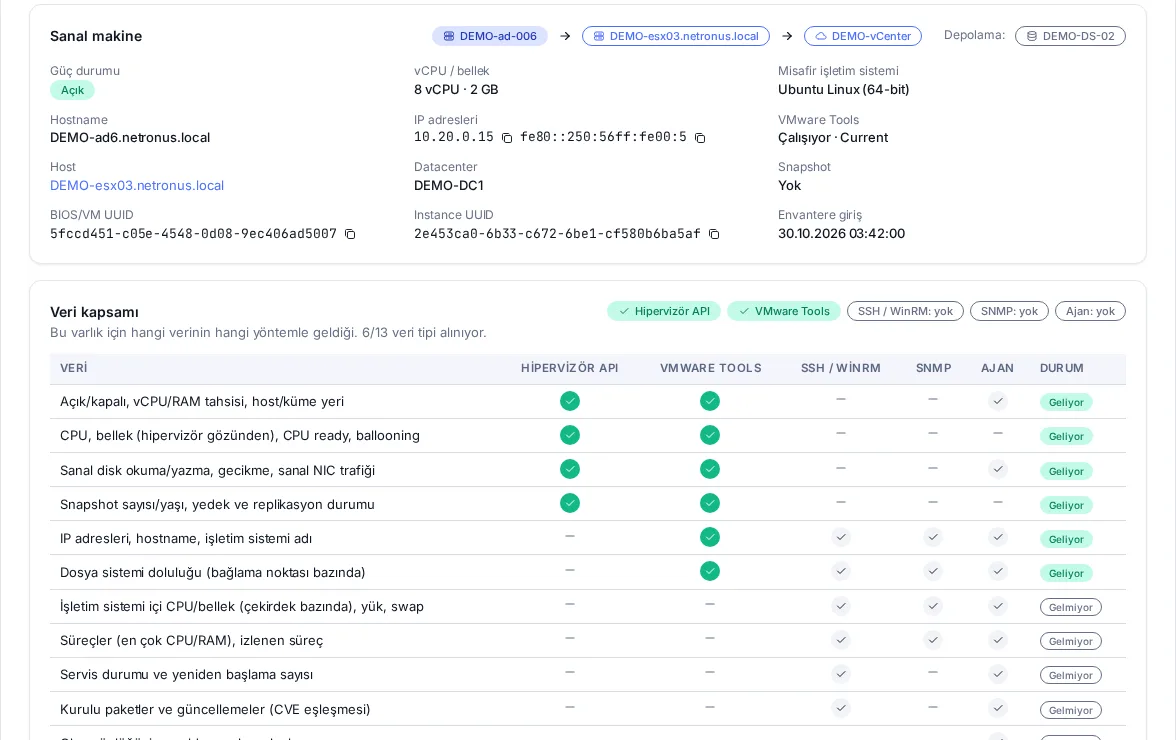The image size is (1176, 740).
Task: Click Gelmiyor badge in Kurulu paketler row
Action: [1070, 710]
